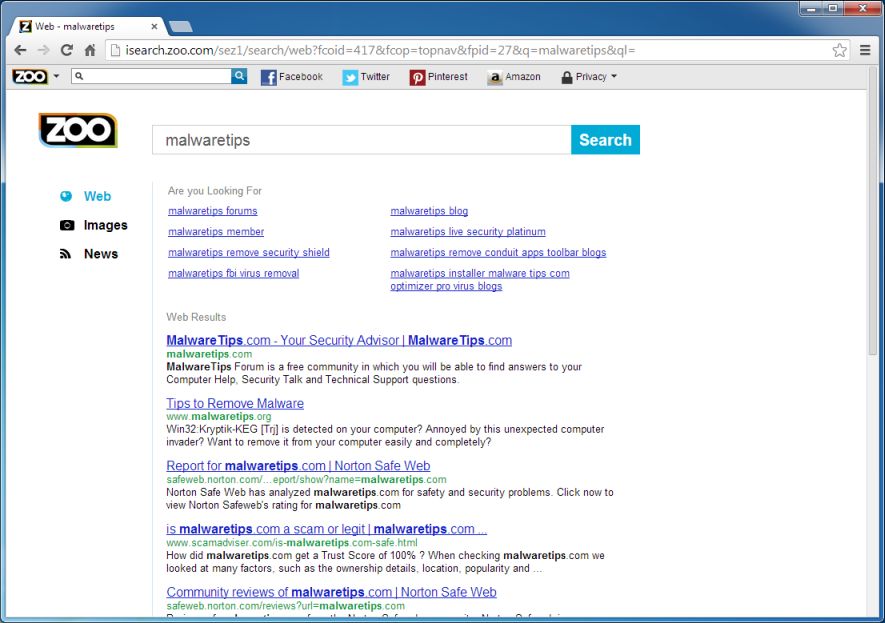Go back using the browser back arrow
The height and width of the screenshot is (623, 885).
(x=20, y=50)
